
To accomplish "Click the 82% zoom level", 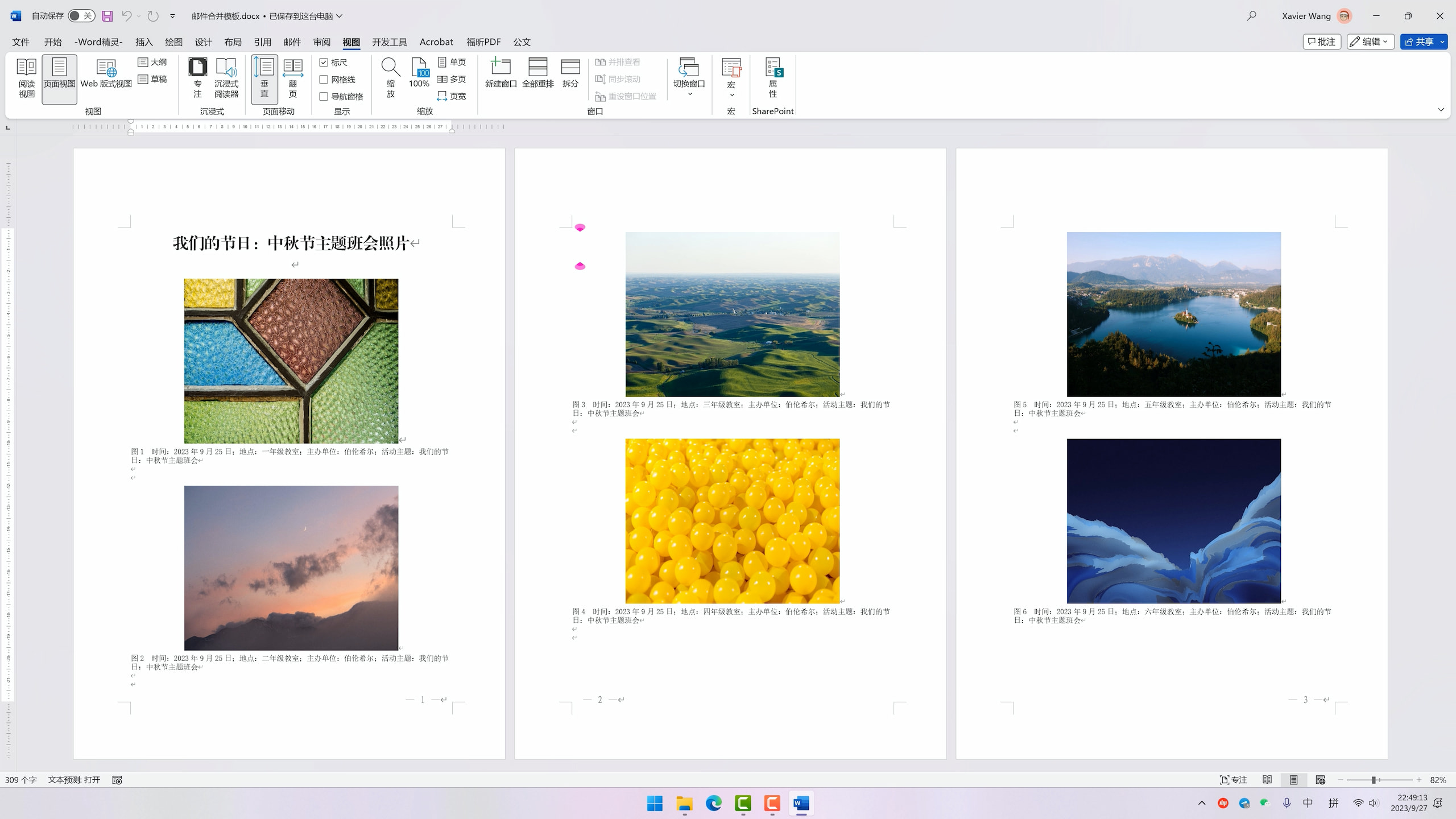I will point(1438,780).
